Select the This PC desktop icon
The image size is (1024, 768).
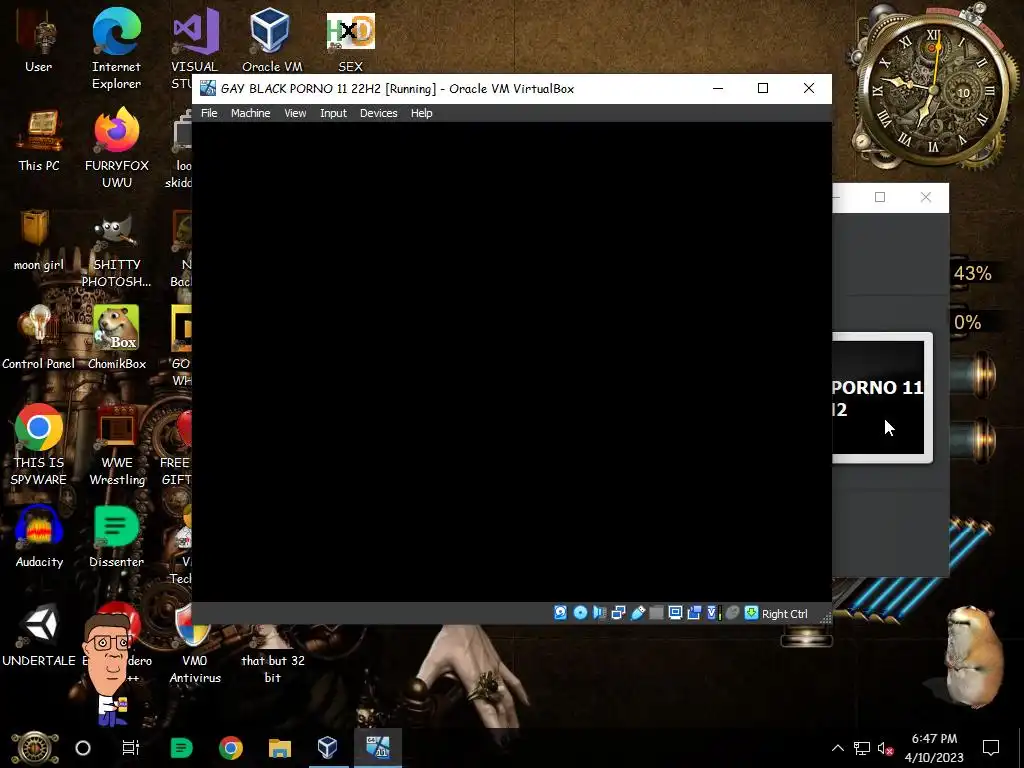tap(39, 140)
